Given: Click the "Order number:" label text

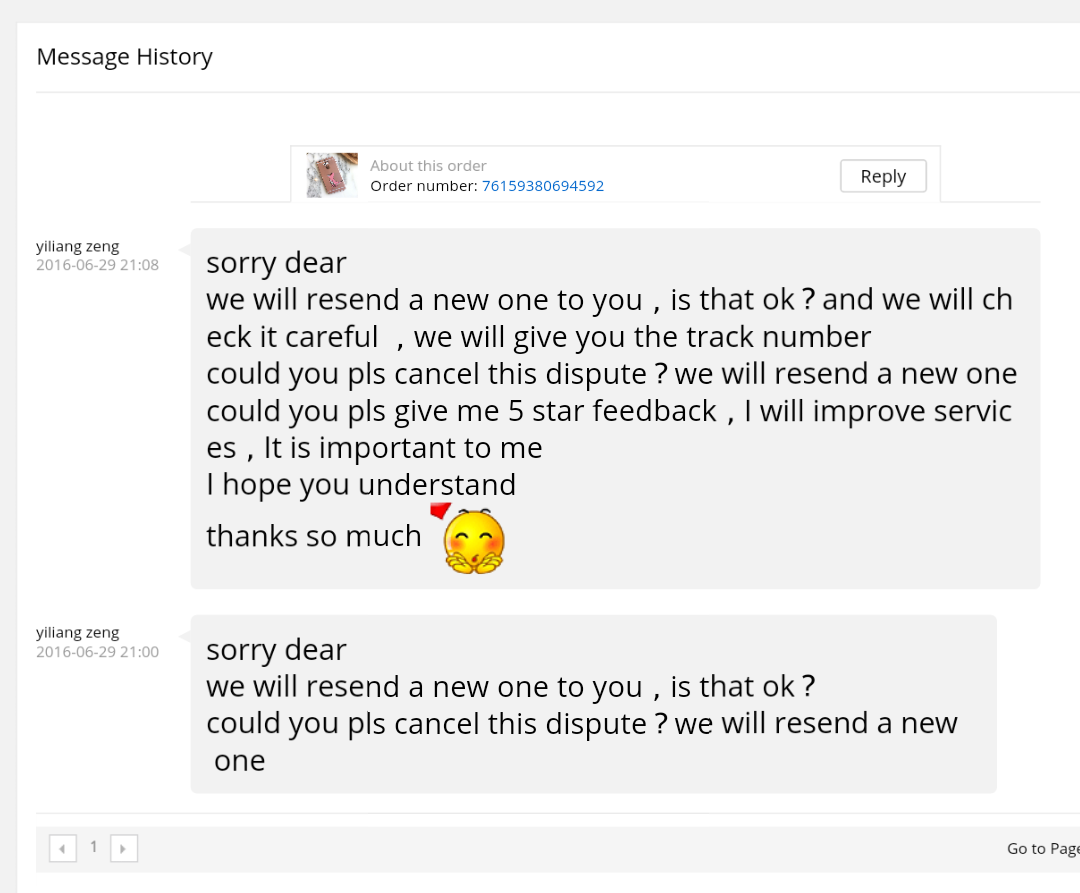Looking at the screenshot, I should click(424, 186).
